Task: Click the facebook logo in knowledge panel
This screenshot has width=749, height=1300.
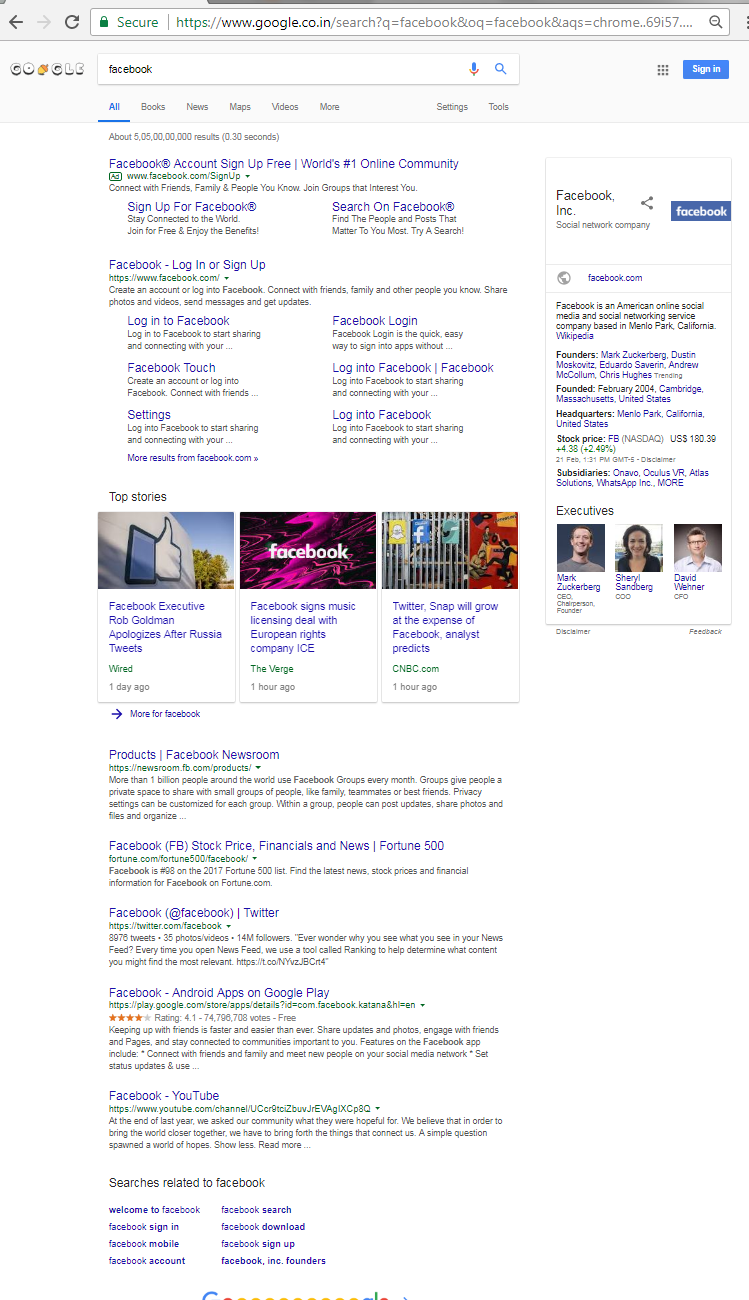Action: [x=701, y=211]
